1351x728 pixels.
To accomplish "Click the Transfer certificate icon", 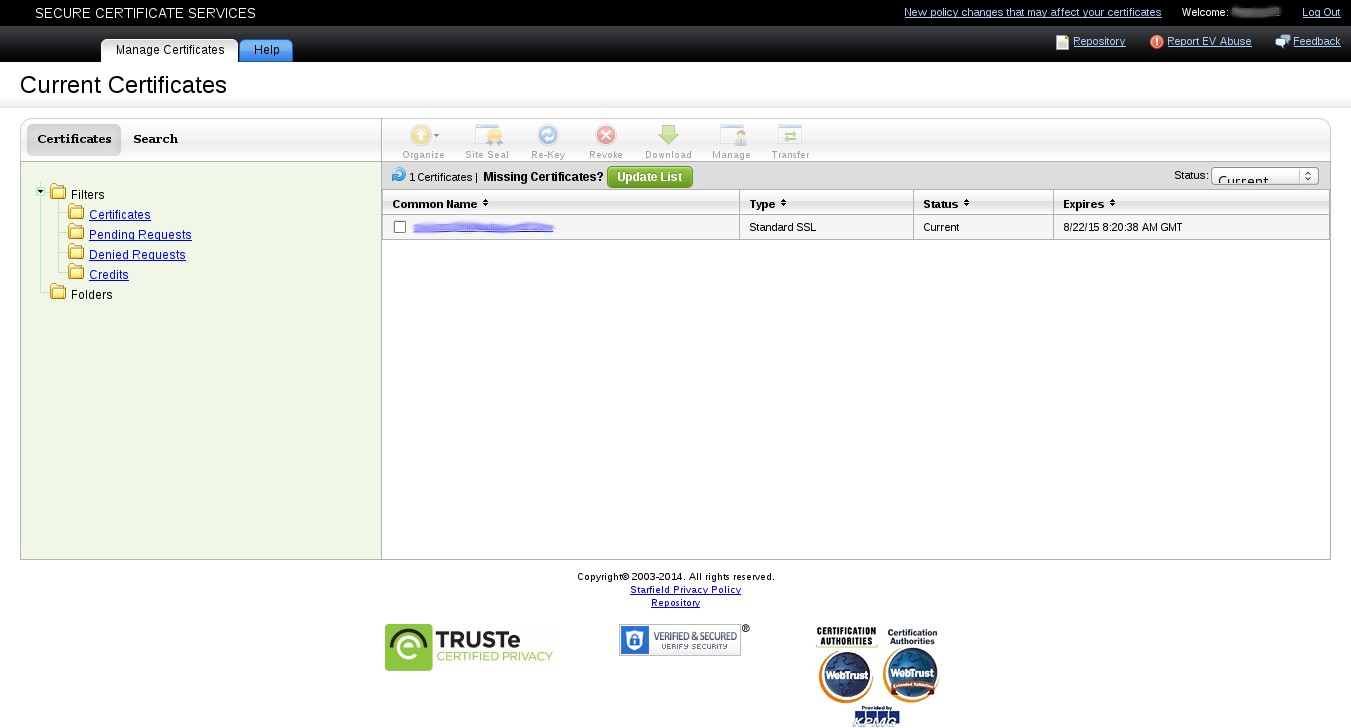I will point(790,136).
